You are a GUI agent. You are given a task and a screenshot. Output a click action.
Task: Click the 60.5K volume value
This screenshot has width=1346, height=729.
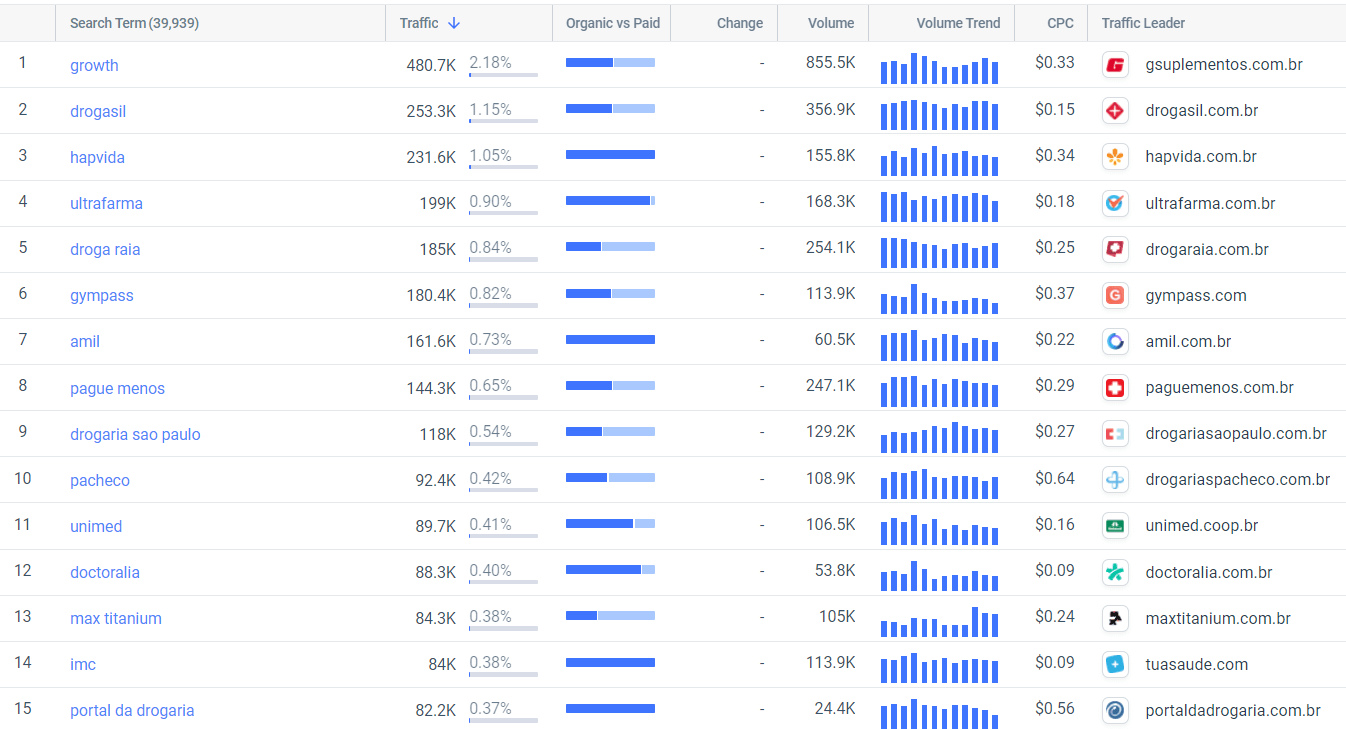click(x=835, y=339)
